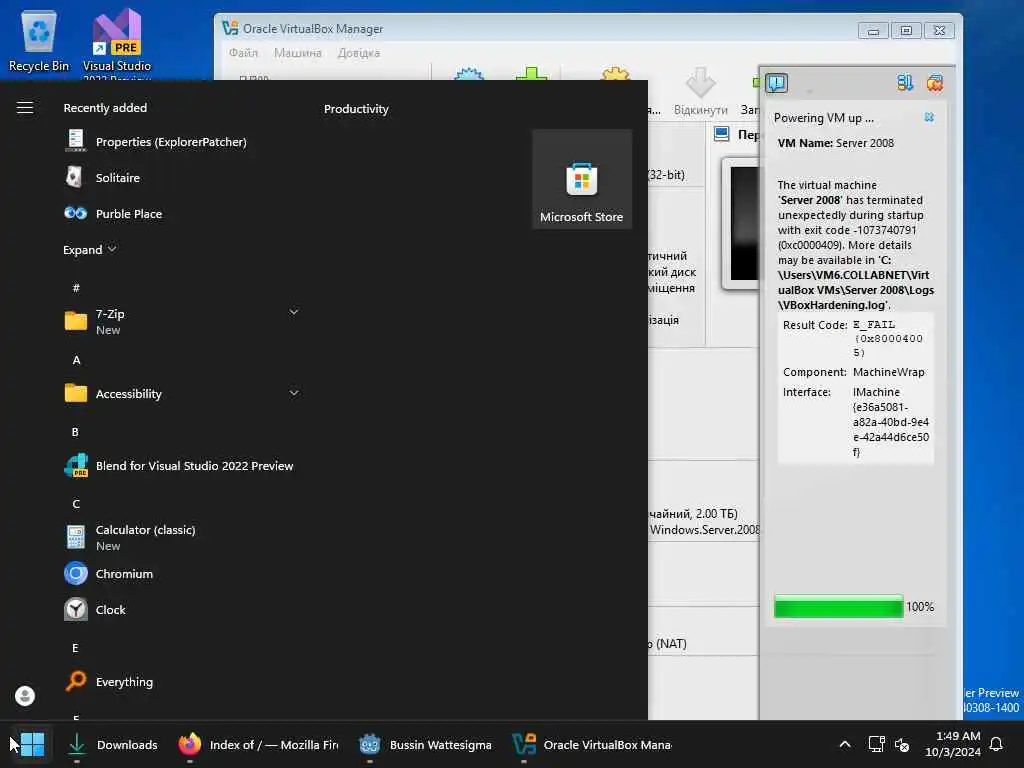Open the Start menu hamburger navigation
This screenshot has height=768, width=1024.
[25, 108]
